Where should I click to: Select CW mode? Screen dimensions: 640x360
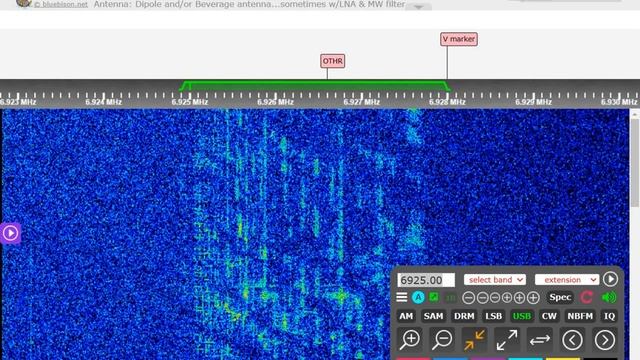click(549, 316)
